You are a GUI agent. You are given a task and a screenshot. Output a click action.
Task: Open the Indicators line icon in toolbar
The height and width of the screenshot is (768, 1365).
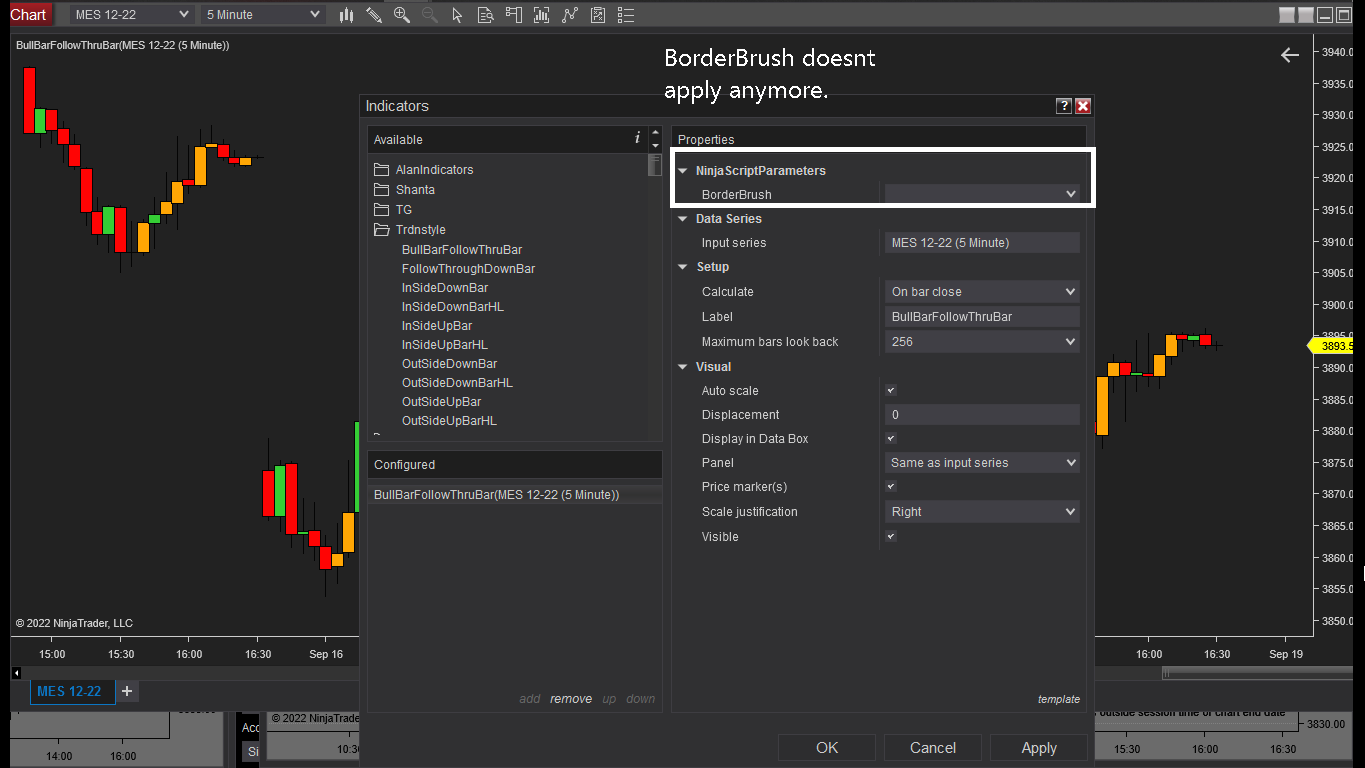(x=570, y=15)
